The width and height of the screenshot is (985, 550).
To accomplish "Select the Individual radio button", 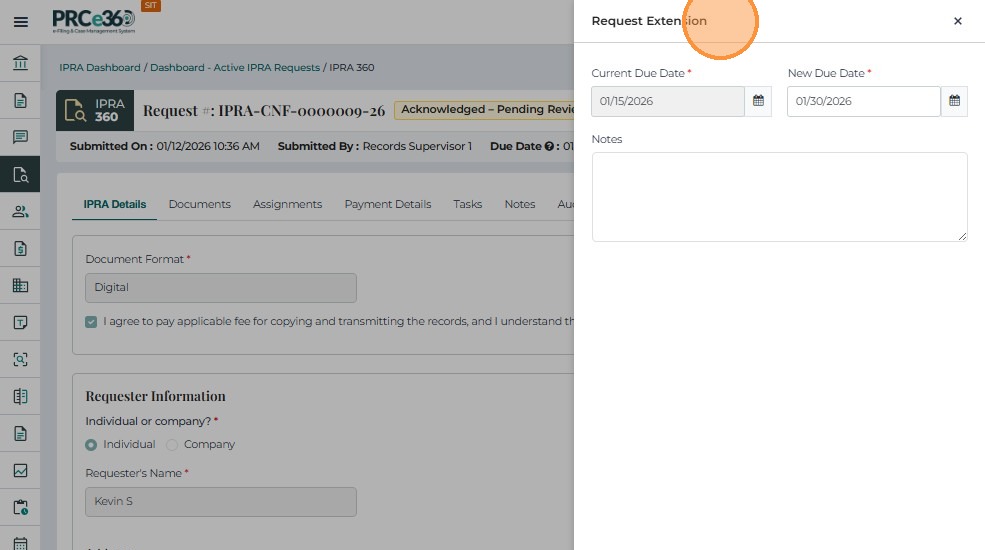I will tap(91, 445).
